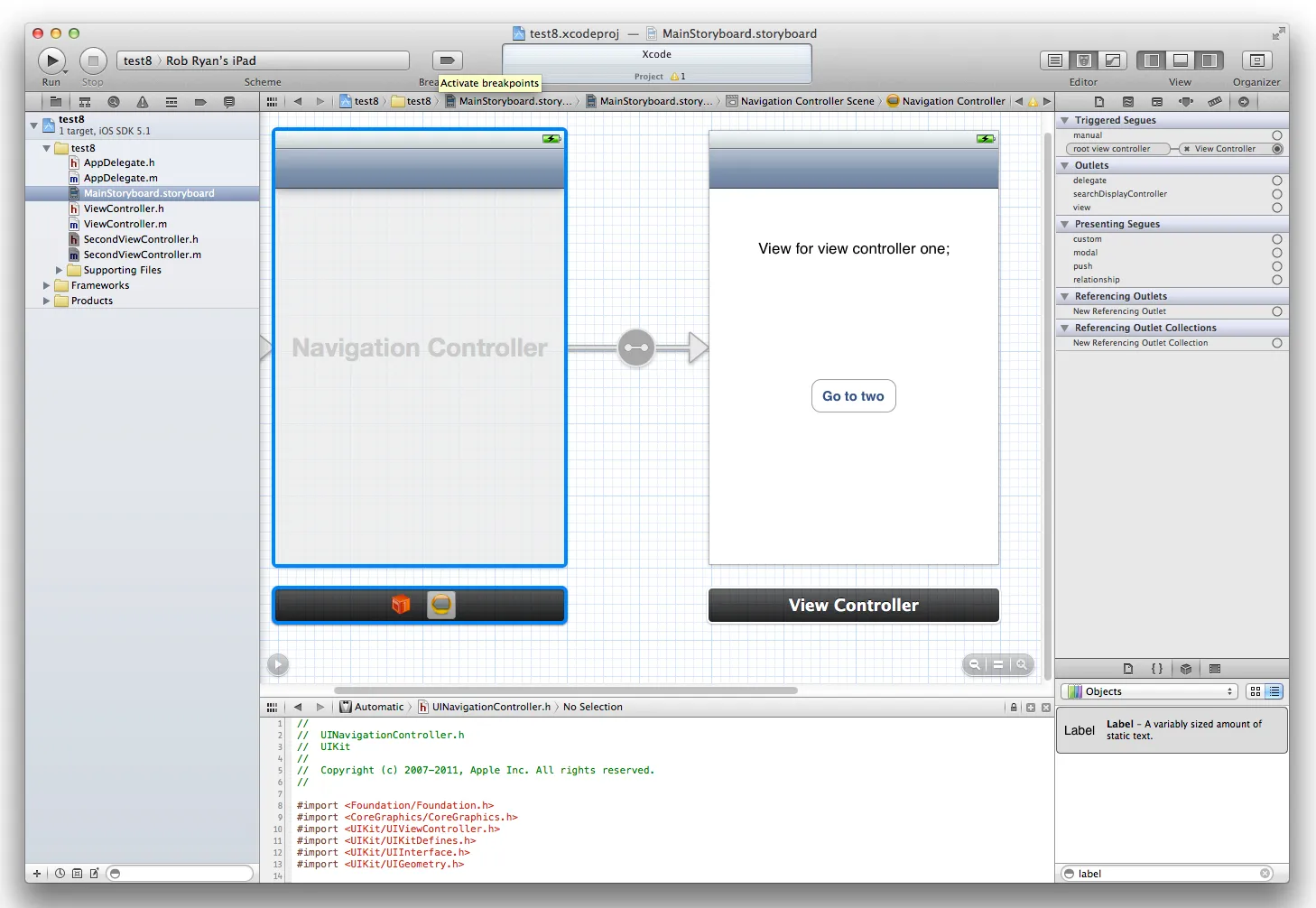Show the File inspector
The width and height of the screenshot is (1316, 908).
1099,102
